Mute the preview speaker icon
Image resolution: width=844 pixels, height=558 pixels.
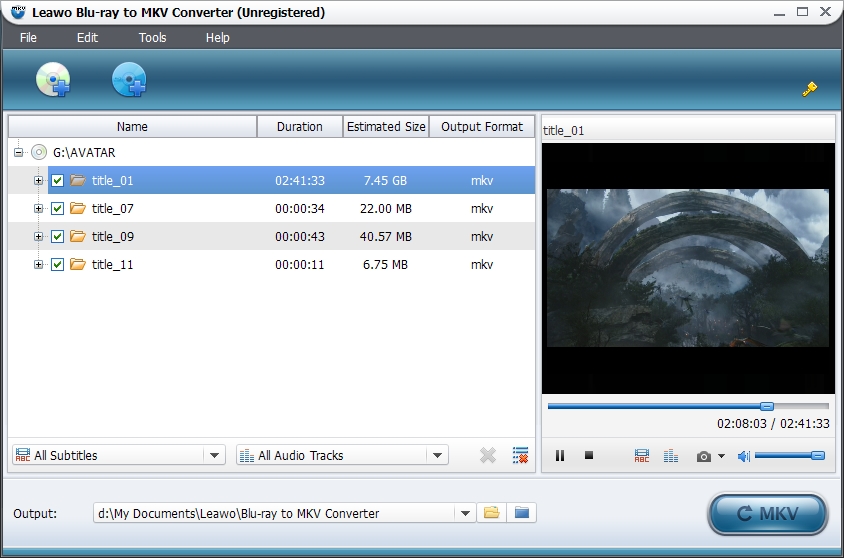[x=743, y=456]
